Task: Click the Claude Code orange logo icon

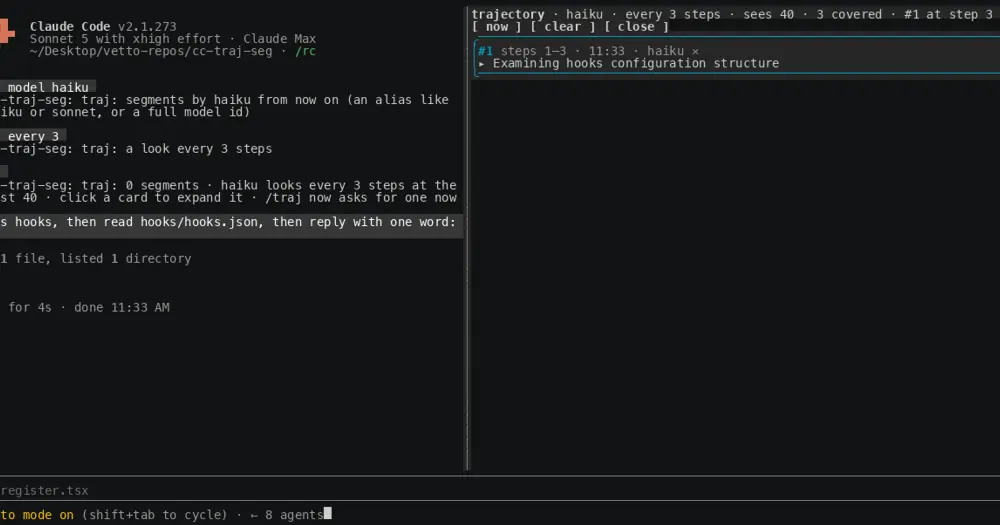Action: [x=7, y=32]
